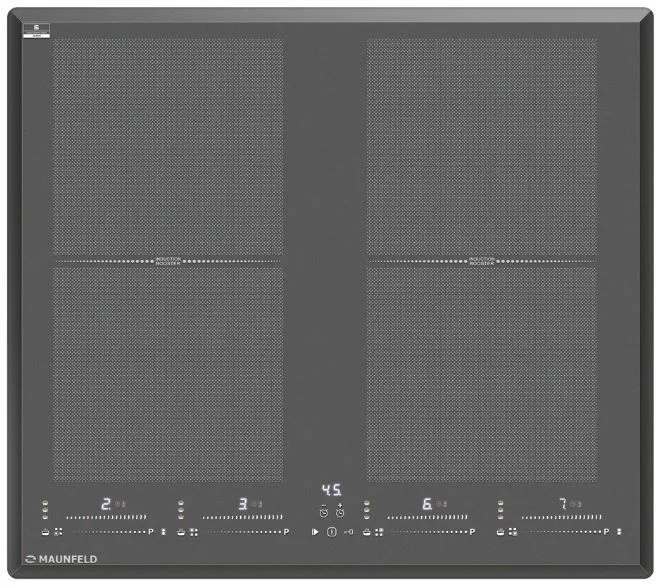Tap the power slider for zone 3
The width and height of the screenshot is (662, 587).
243,518
